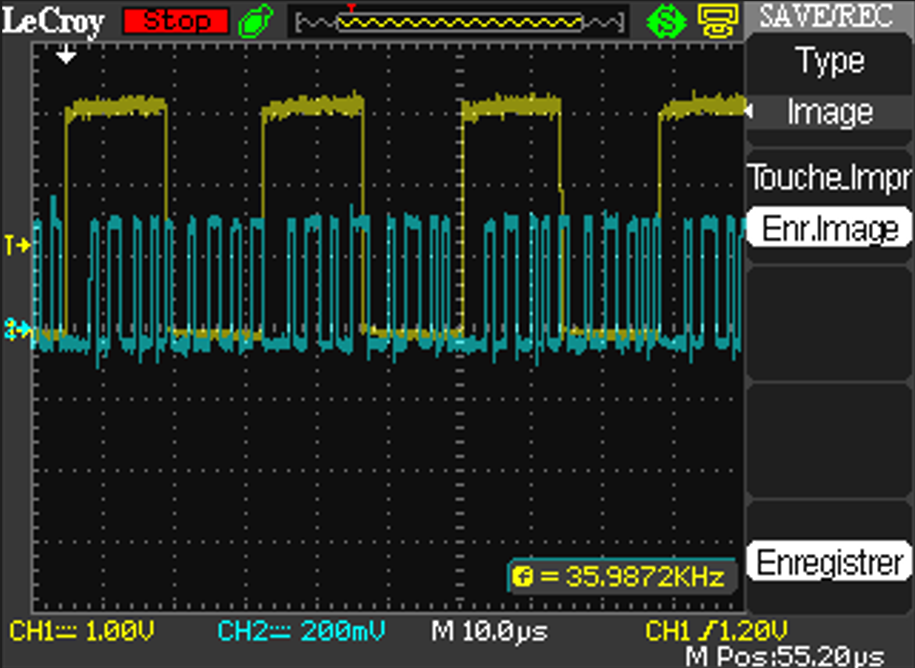Toggle the Enr.Image print-key assignment
Screen dimensions: 915x668
click(x=828, y=227)
